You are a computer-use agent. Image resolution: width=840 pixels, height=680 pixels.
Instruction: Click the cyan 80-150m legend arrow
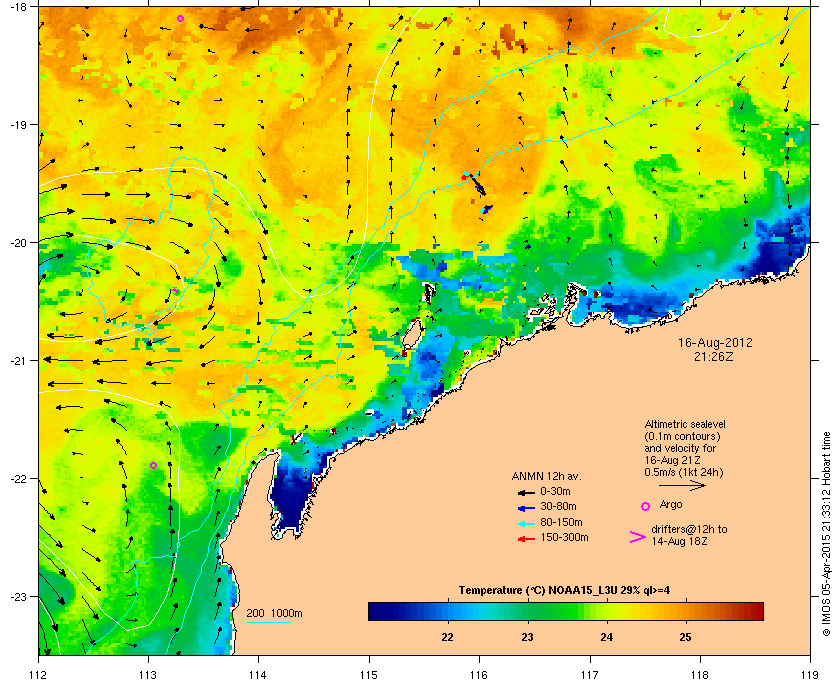pos(526,524)
